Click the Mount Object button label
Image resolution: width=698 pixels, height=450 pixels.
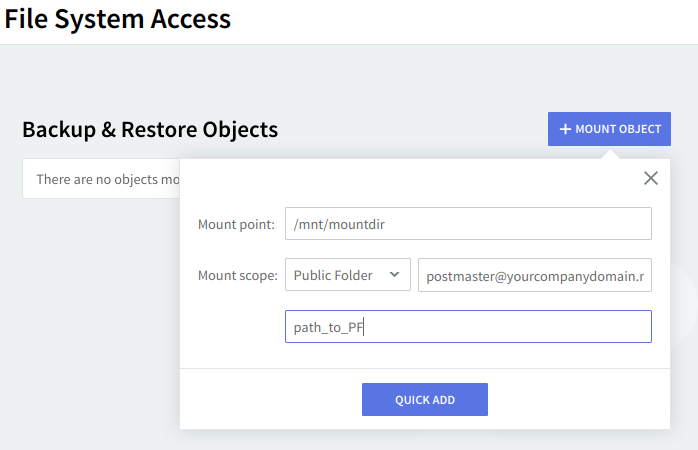pos(617,129)
